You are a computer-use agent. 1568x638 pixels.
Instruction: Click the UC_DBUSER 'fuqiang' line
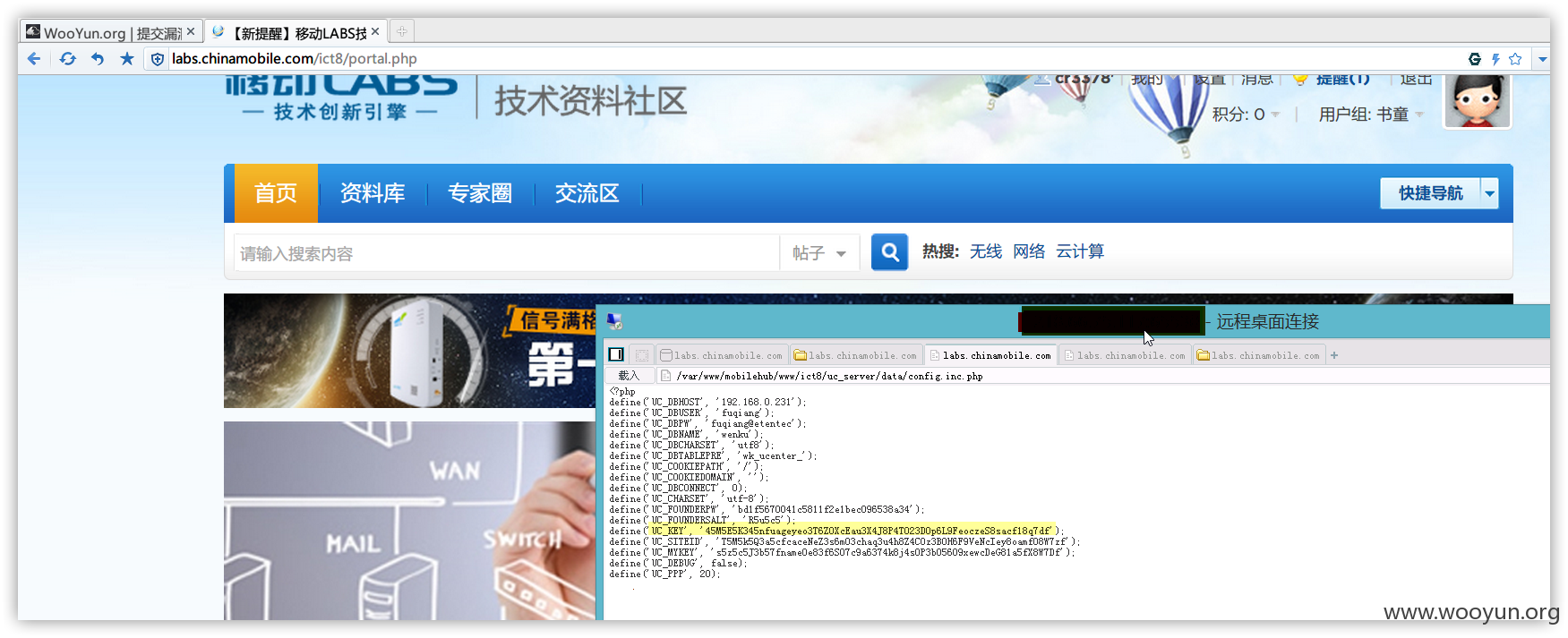coord(692,413)
